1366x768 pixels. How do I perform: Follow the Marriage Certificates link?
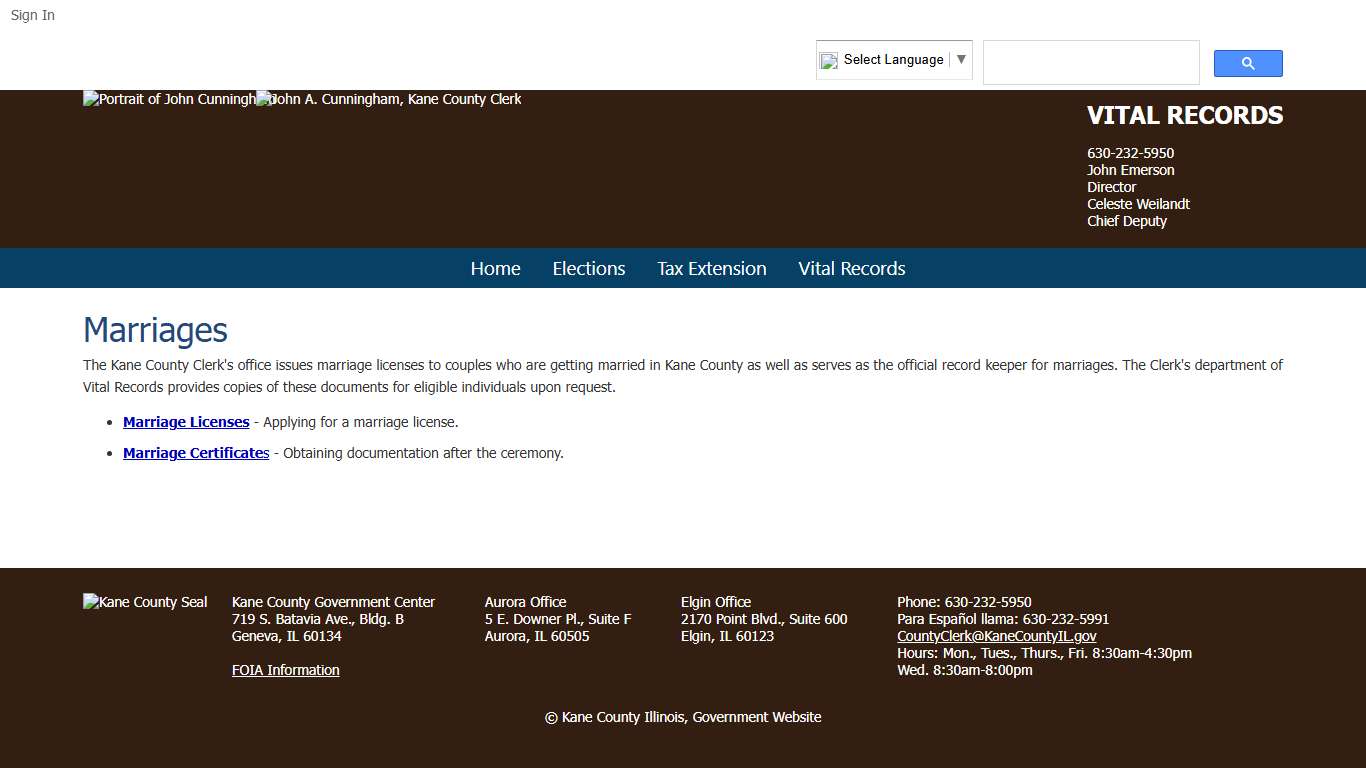tap(196, 453)
